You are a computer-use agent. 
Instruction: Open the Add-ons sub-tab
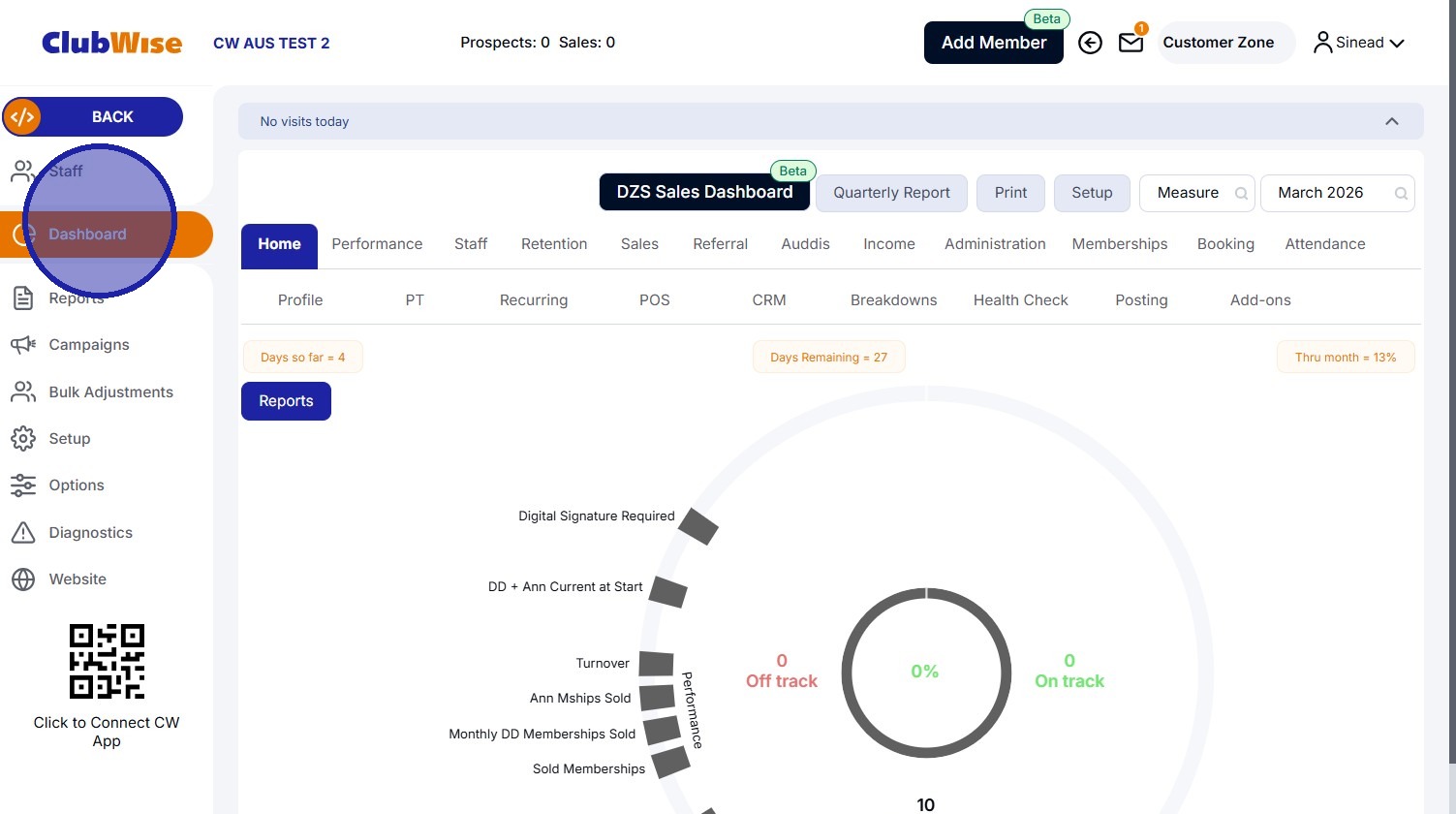click(x=1260, y=300)
